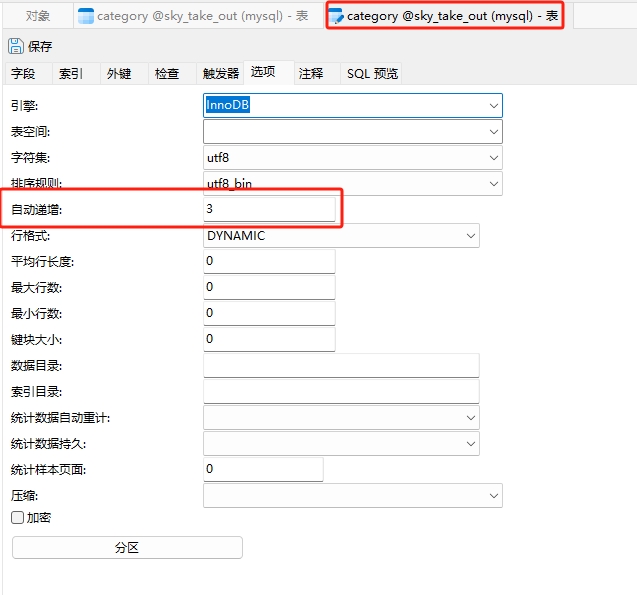Screen dimensions: 637x595
Task: Click the 数据目录 text field
Action: click(x=341, y=366)
